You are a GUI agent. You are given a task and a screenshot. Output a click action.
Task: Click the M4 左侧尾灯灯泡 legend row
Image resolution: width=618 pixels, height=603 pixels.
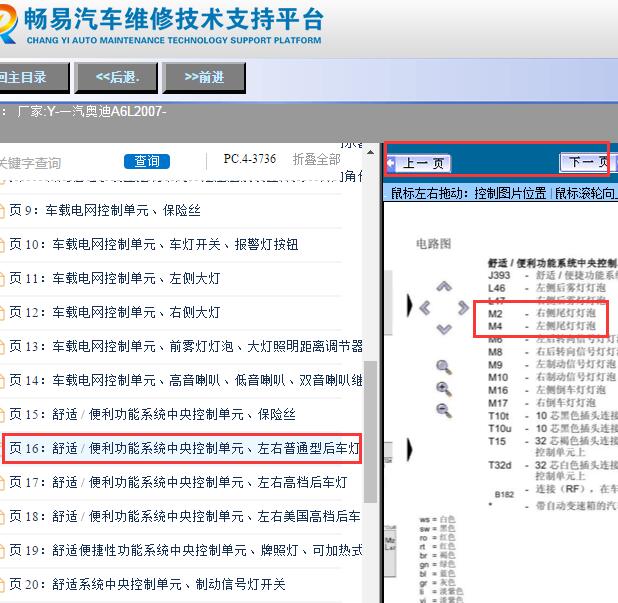(542, 326)
